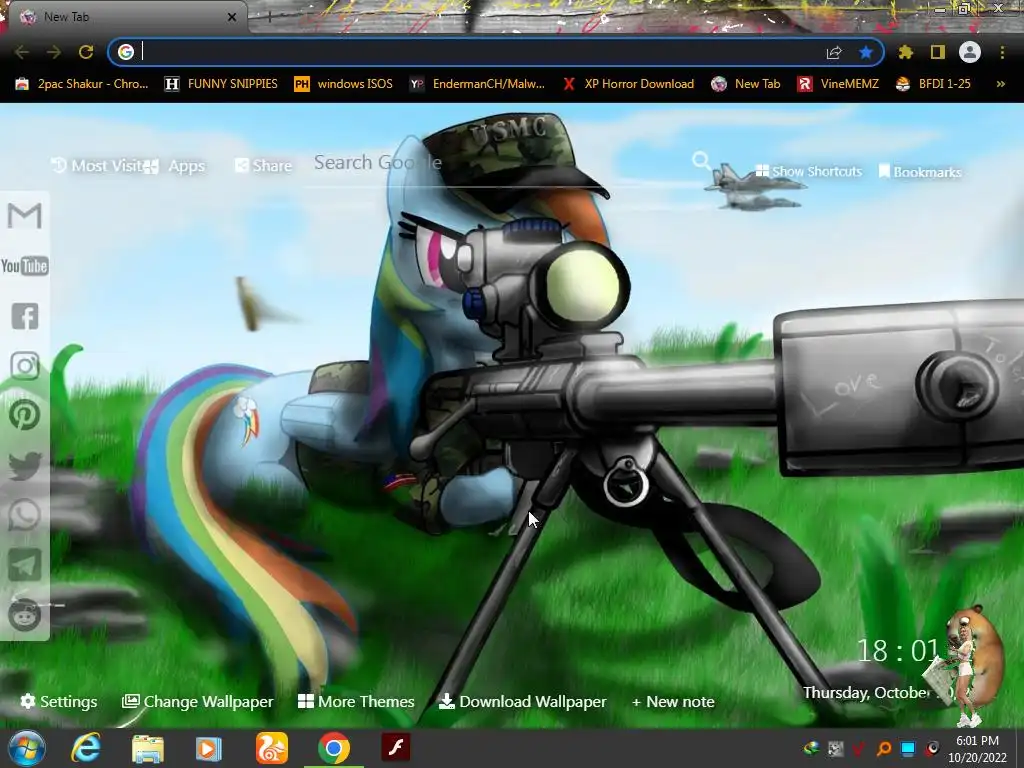Click Share on new tab page
Image resolution: width=1024 pixels, height=768 pixels.
click(263, 166)
